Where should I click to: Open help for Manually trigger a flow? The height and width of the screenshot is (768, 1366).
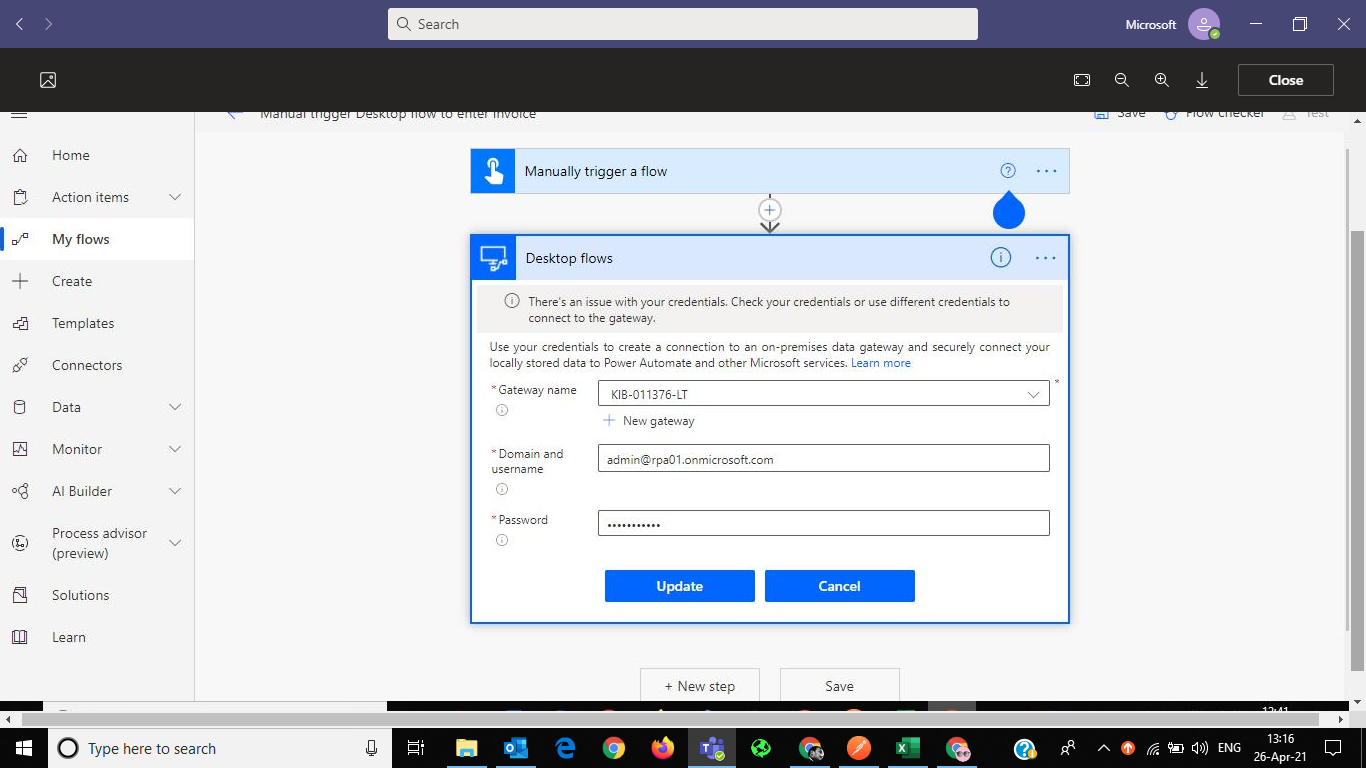click(x=1008, y=171)
